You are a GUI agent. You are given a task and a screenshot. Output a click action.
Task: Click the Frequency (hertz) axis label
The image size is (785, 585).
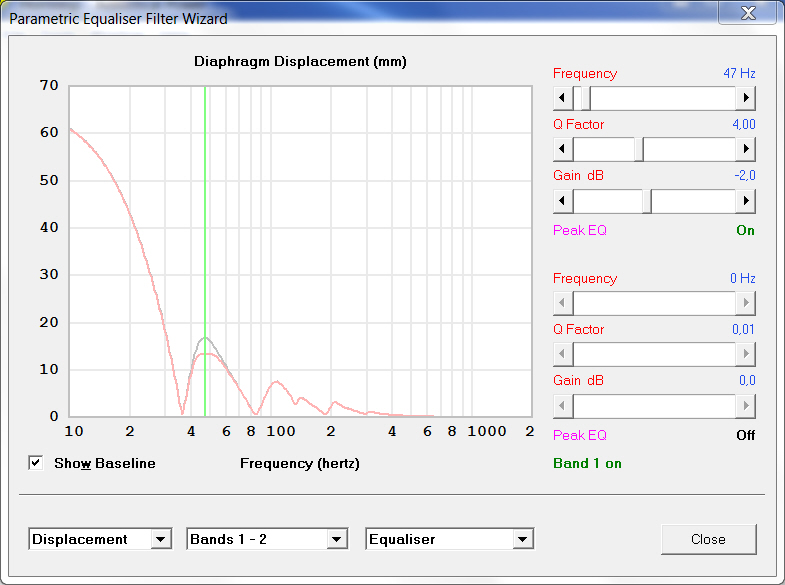(x=300, y=463)
